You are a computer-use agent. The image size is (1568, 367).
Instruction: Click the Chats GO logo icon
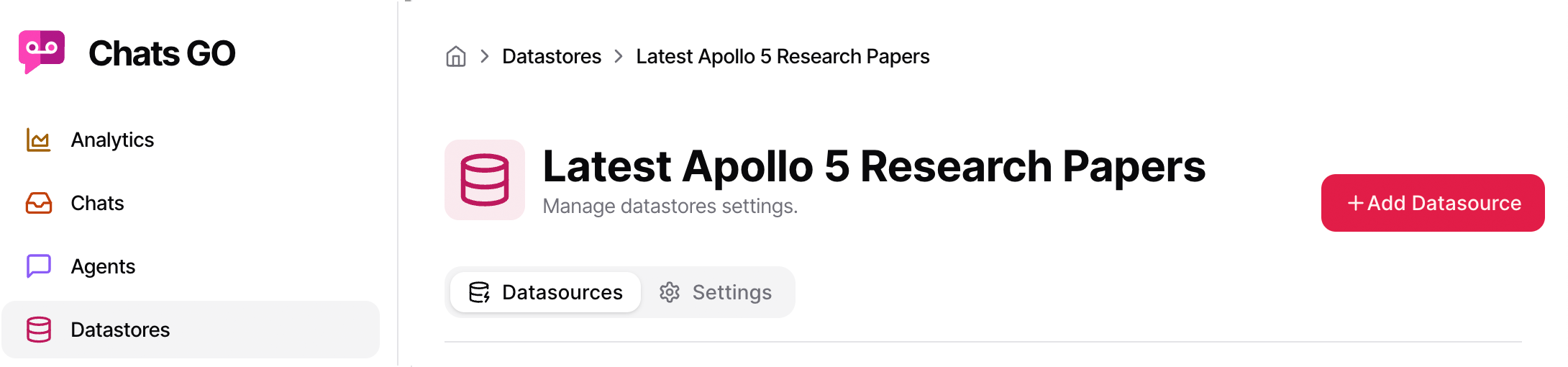pyautogui.click(x=42, y=52)
